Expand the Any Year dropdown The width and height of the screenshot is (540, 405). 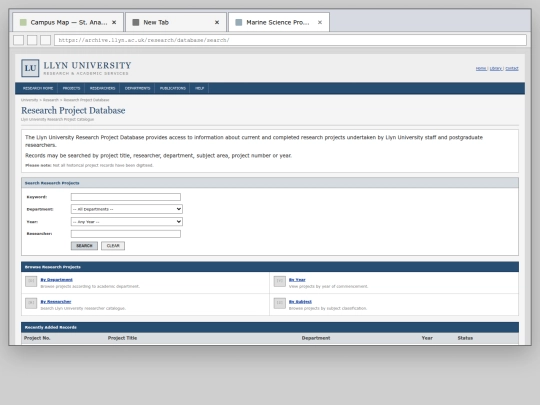point(127,222)
